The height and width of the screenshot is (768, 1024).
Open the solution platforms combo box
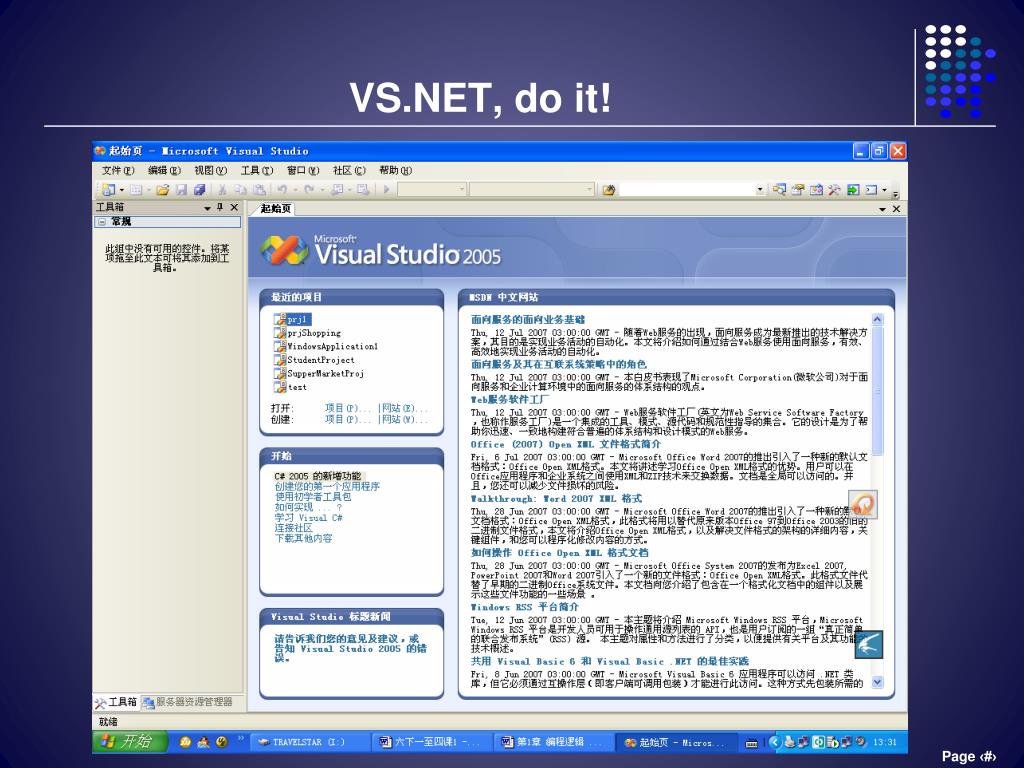click(532, 189)
